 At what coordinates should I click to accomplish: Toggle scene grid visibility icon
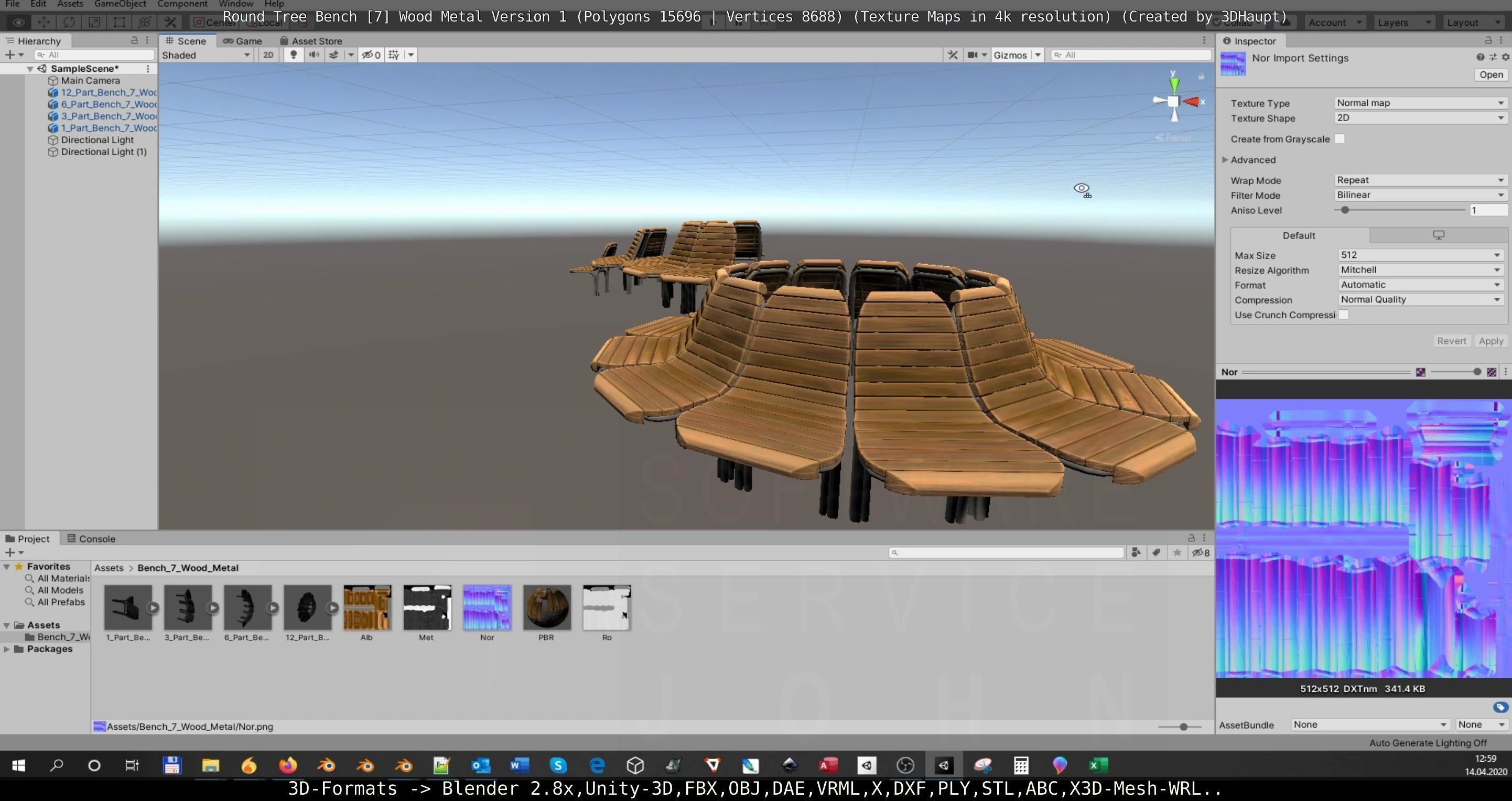point(394,55)
